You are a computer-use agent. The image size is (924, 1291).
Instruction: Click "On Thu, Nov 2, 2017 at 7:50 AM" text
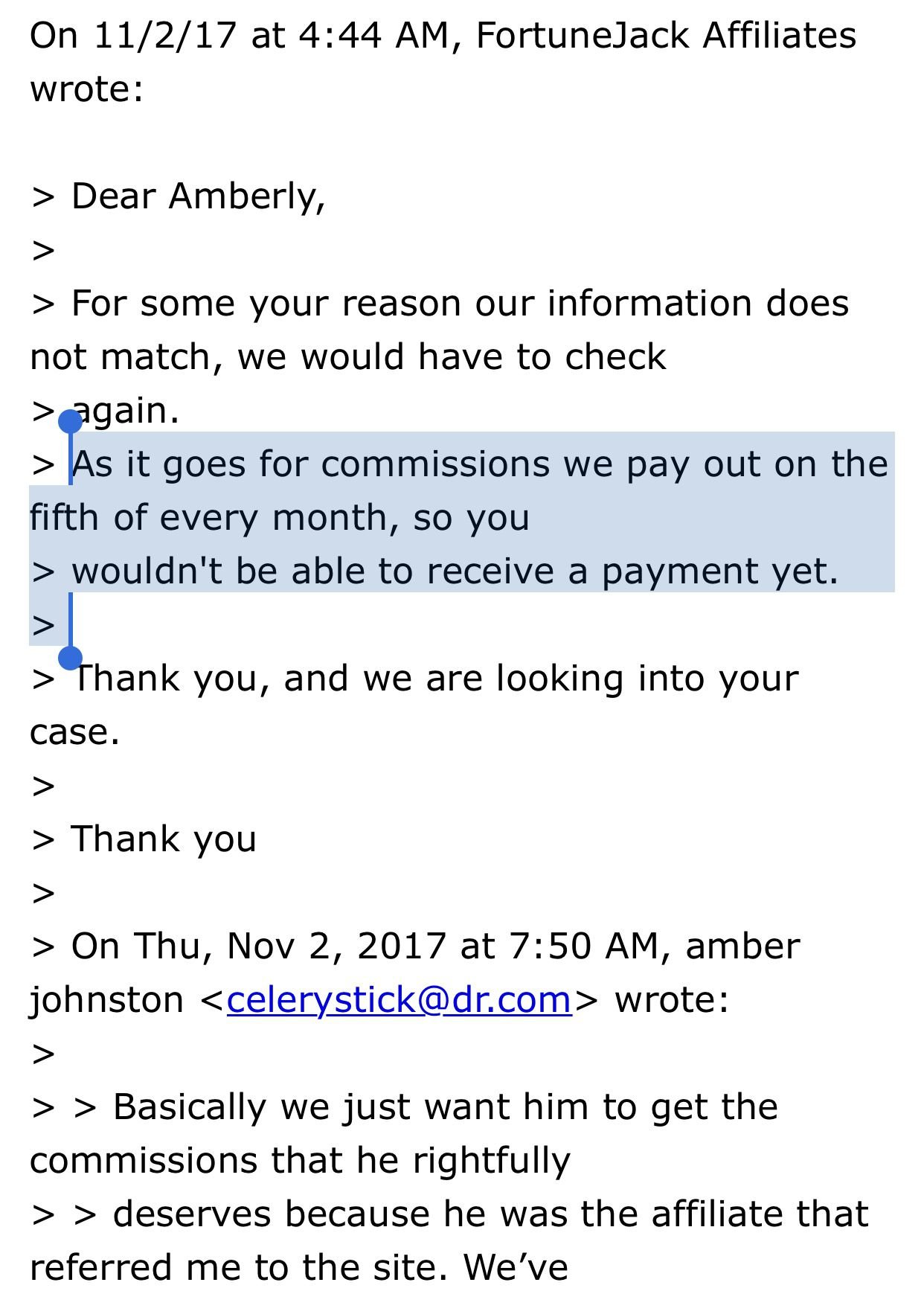point(365,946)
